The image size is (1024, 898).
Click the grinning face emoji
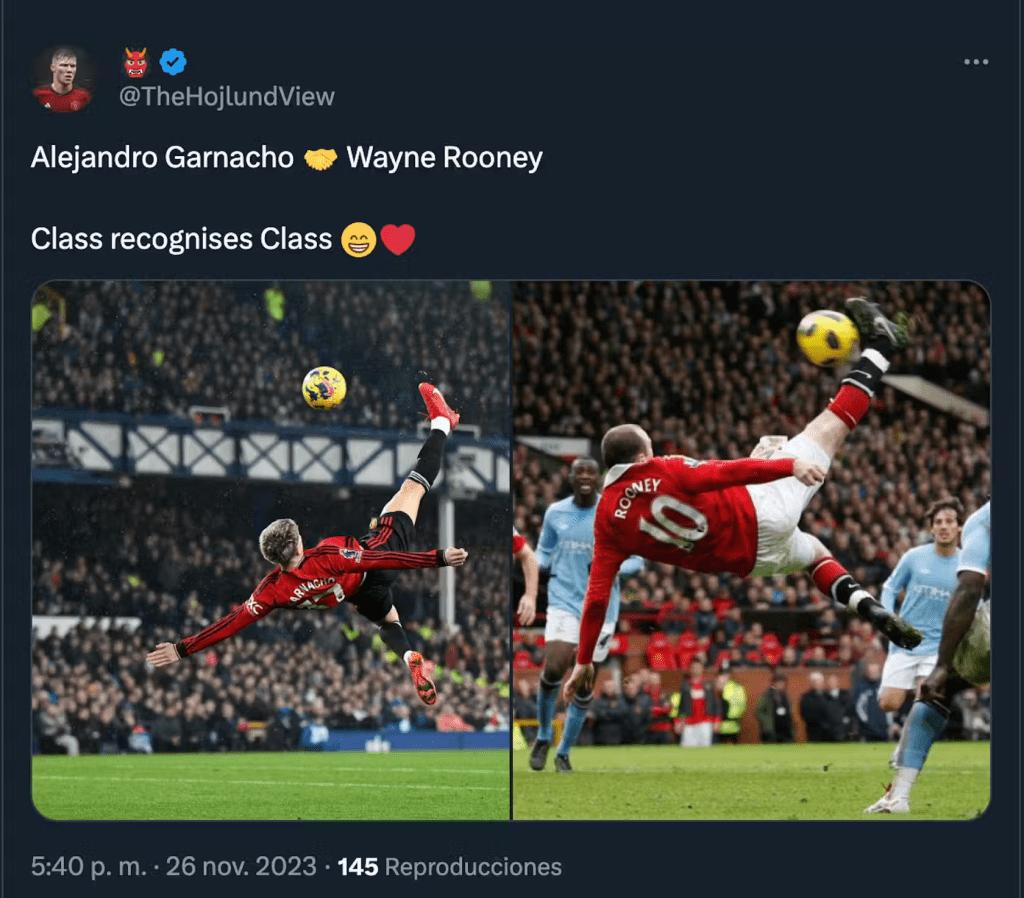[359, 240]
